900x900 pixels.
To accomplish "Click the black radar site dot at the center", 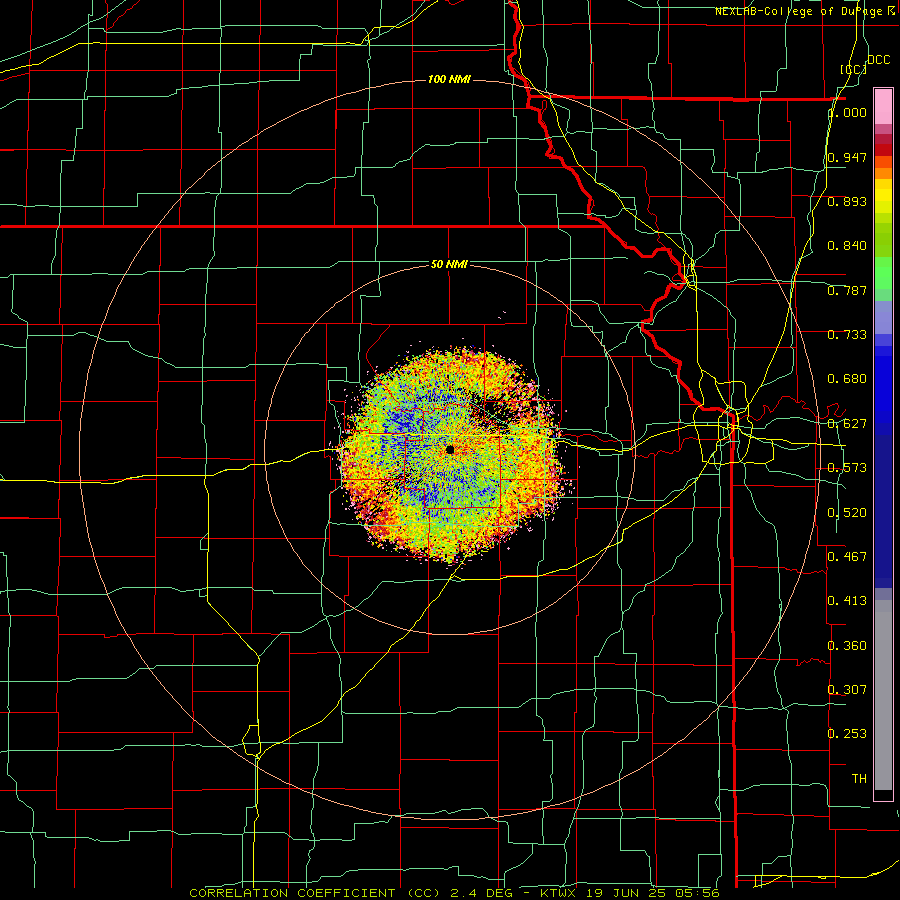I will 450,449.
